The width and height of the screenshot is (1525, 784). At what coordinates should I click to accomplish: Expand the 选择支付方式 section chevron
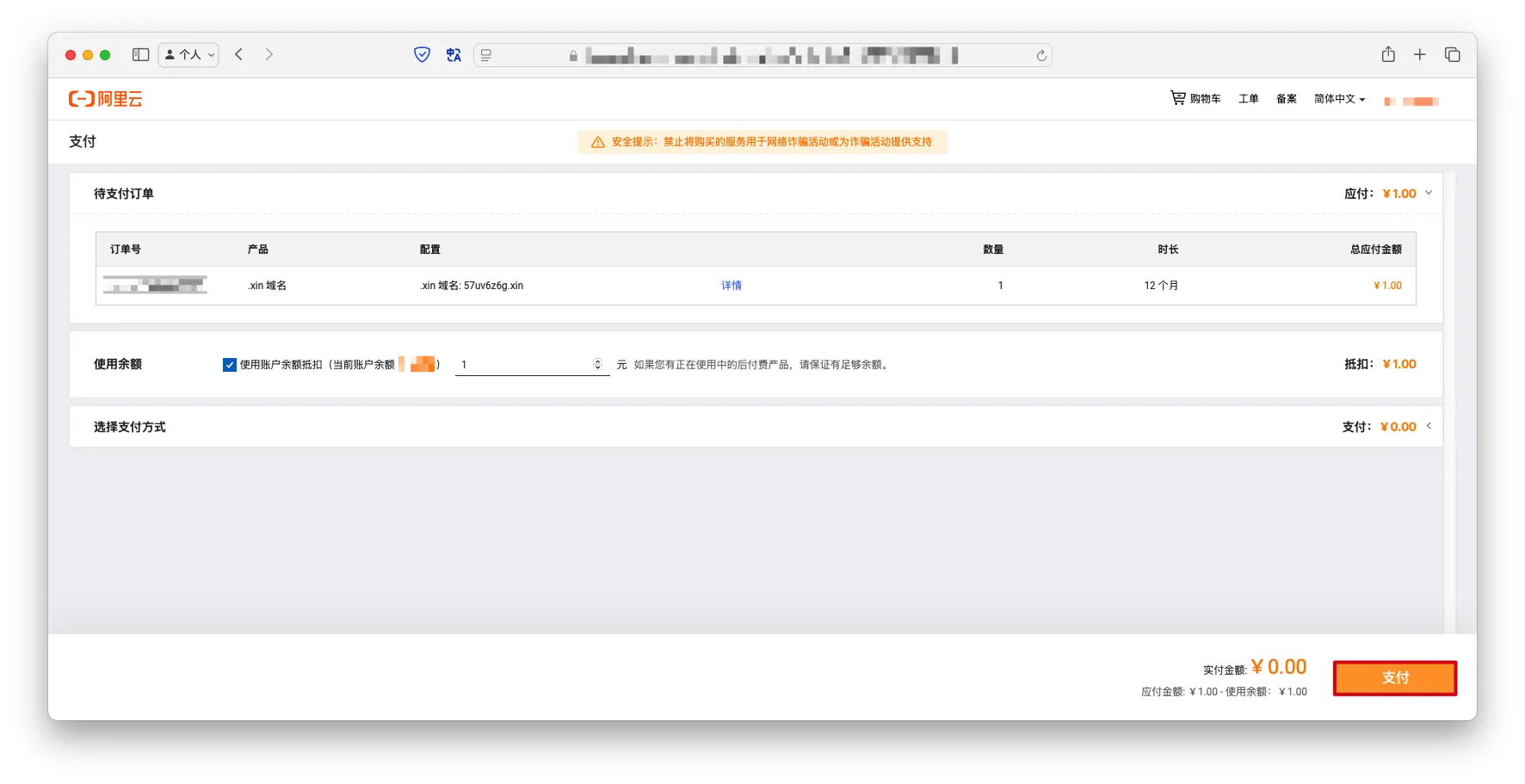(1429, 426)
